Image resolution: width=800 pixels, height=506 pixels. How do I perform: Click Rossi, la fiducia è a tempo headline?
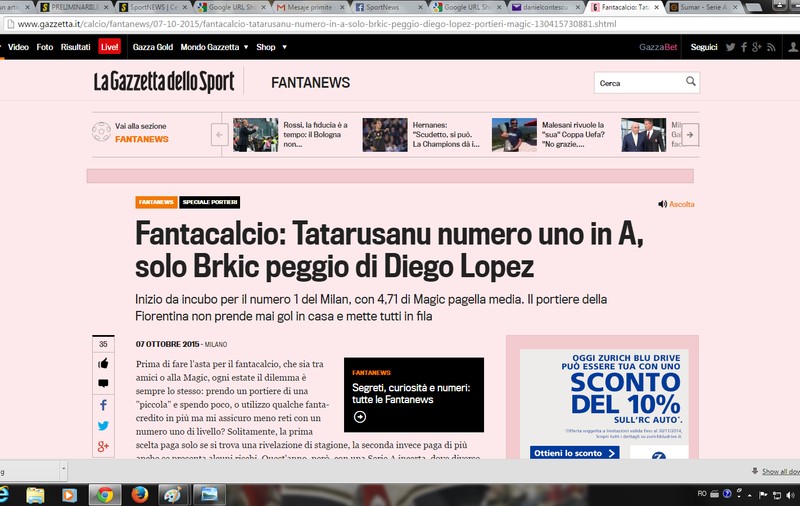tap(315, 135)
